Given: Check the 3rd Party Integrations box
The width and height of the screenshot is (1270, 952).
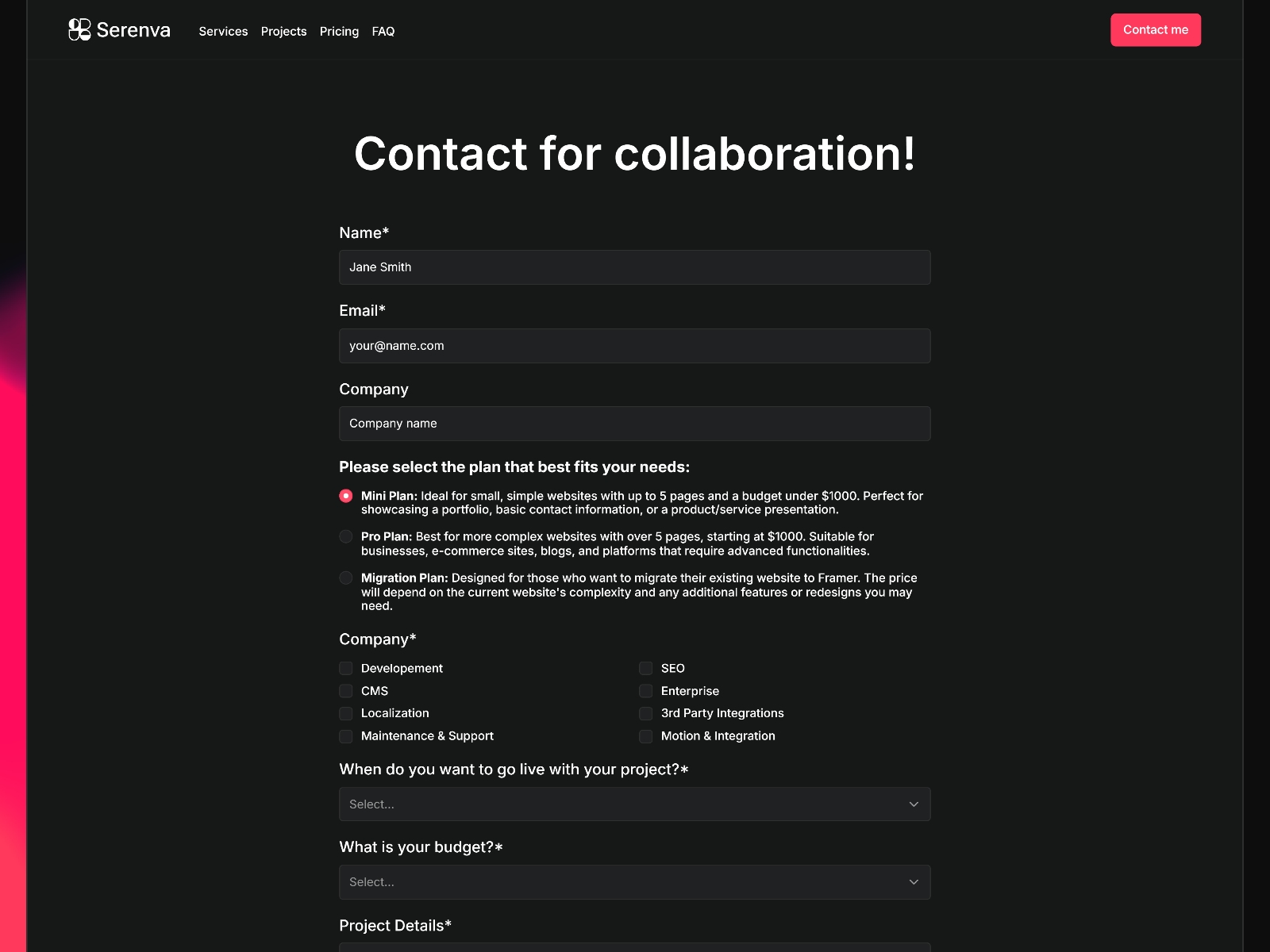Looking at the screenshot, I should click(646, 713).
